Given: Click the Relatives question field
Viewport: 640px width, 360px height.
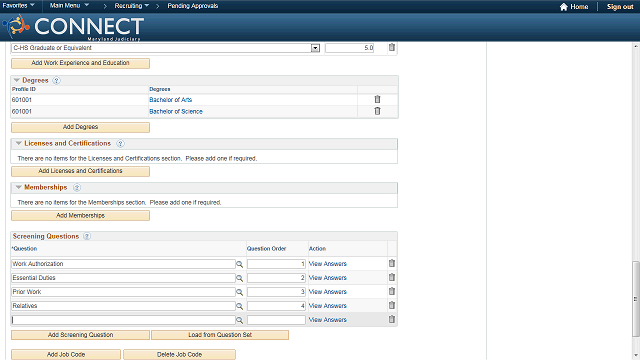Looking at the screenshot, I should coord(123,306).
